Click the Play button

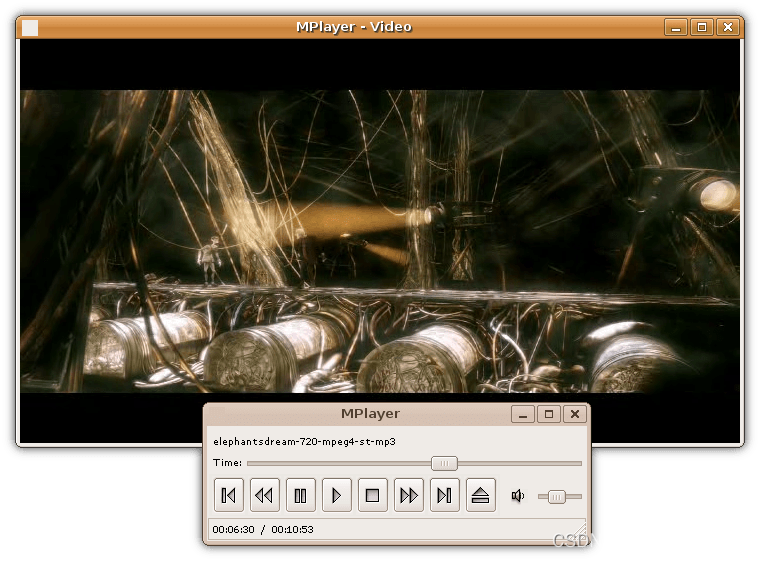(336, 495)
